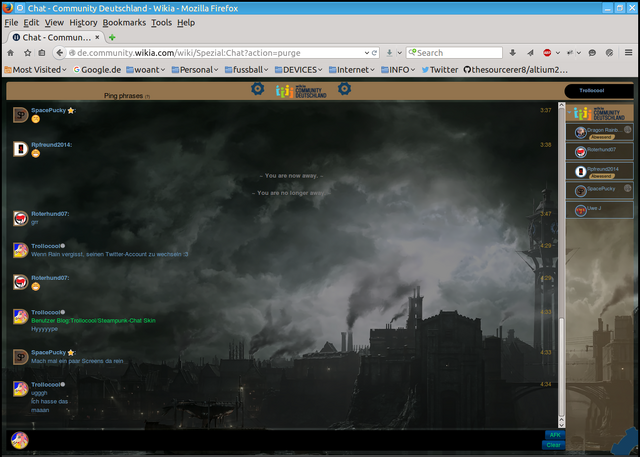Bookmark this page with the star icon
Image resolution: width=640 pixels, height=457 pixels.
click(27, 53)
